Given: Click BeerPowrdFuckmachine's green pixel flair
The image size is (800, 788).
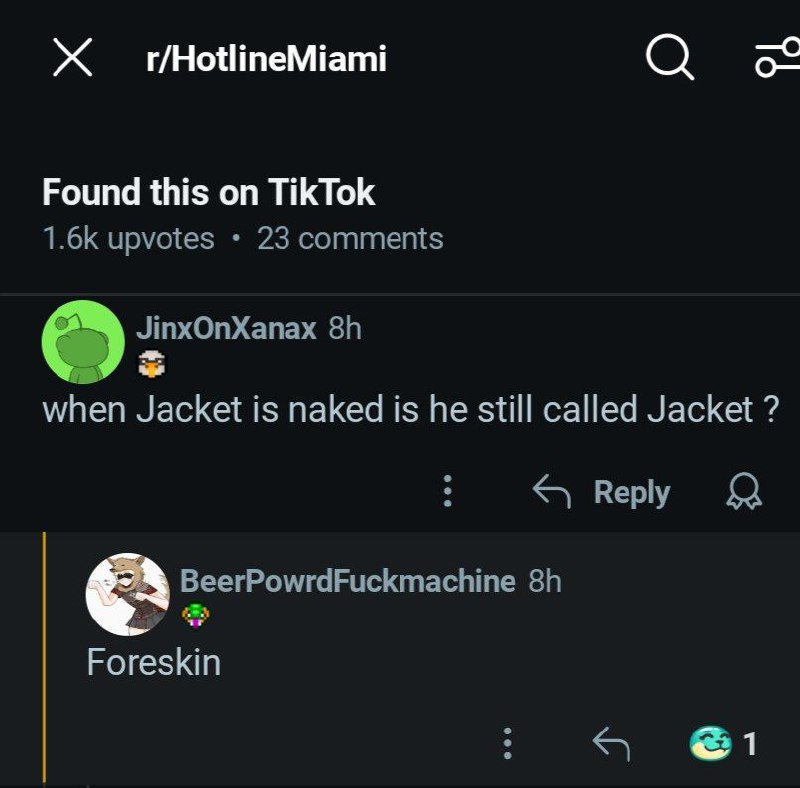Looking at the screenshot, I should click(195, 615).
